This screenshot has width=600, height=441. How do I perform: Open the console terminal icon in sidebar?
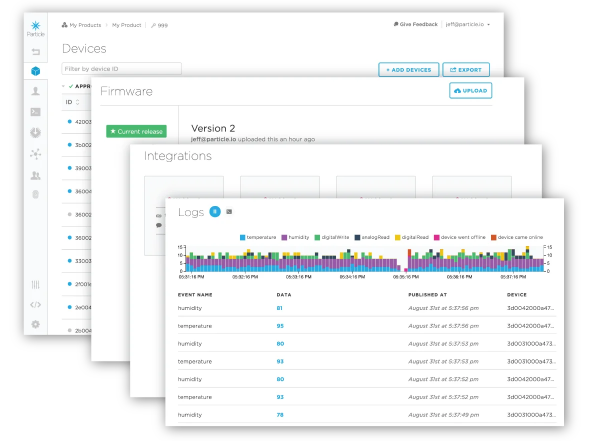point(35,112)
